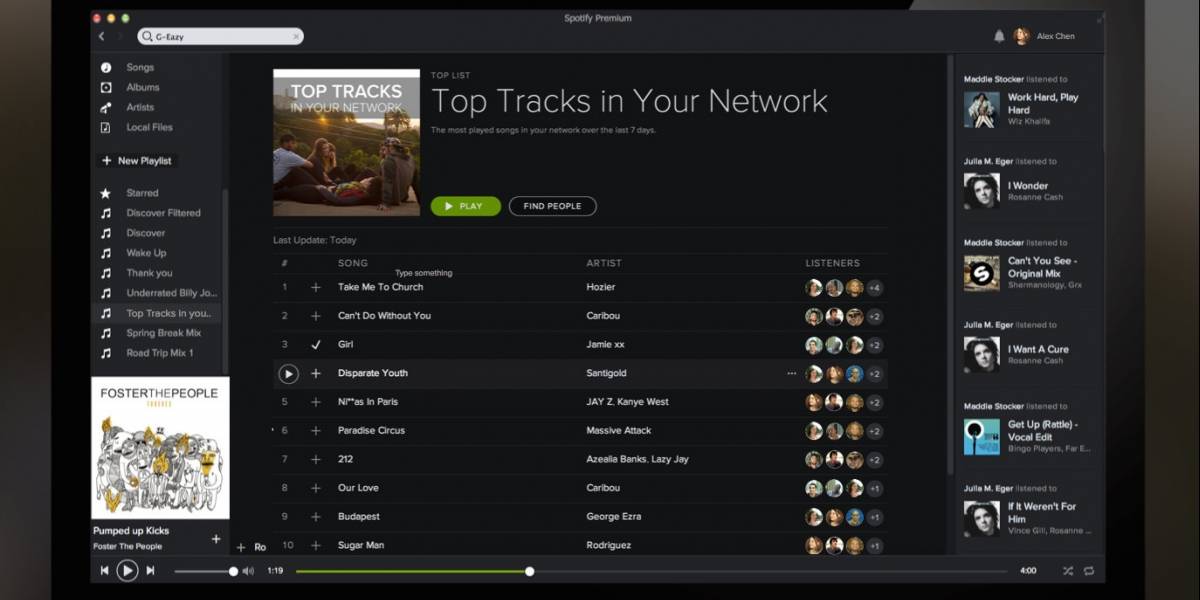Open Maddie Stocker's profile at top of feed
This screenshot has width=1200, height=600.
(994, 79)
